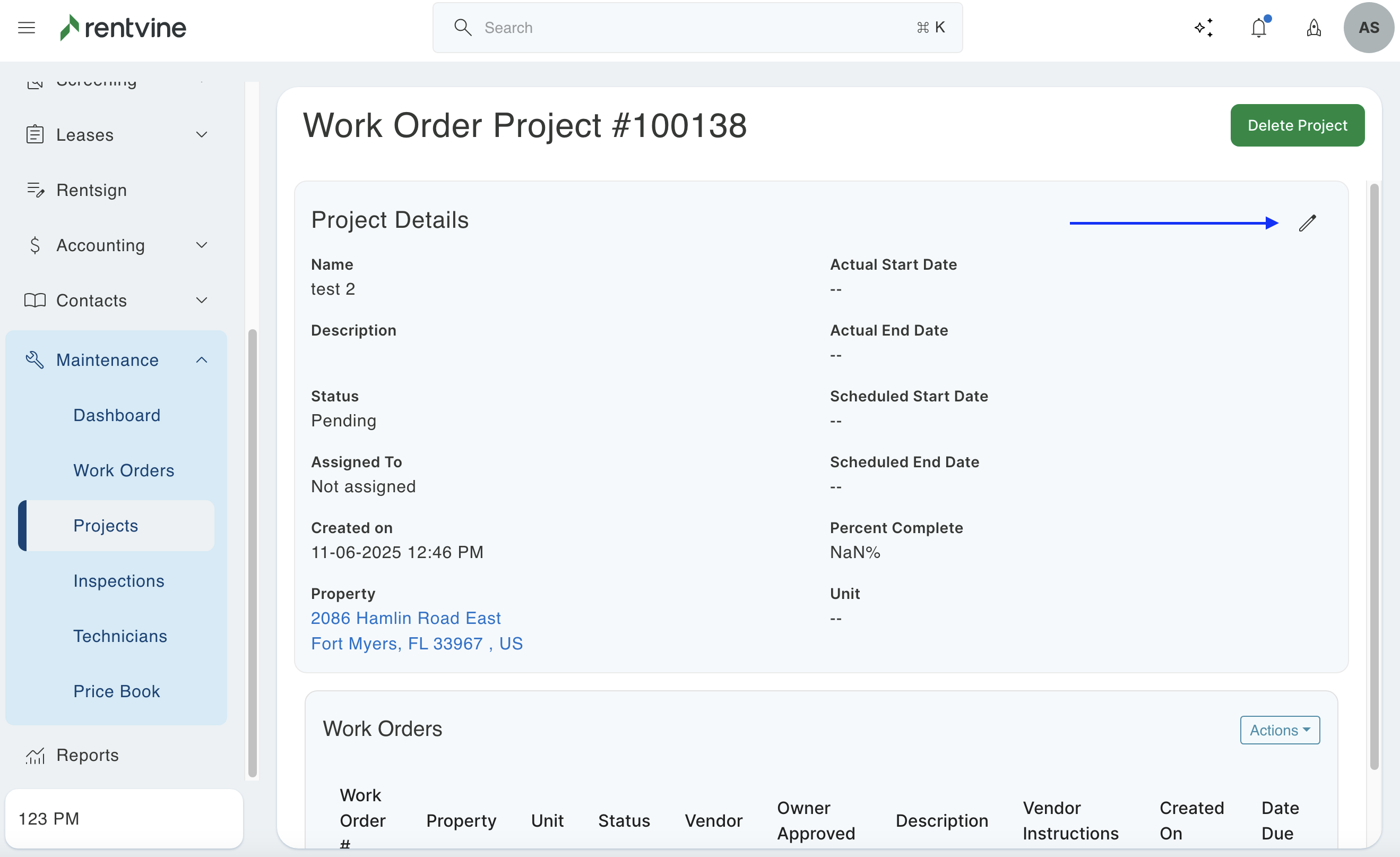This screenshot has height=857, width=1400.
Task: Open the AS user avatar menu
Action: click(1368, 27)
